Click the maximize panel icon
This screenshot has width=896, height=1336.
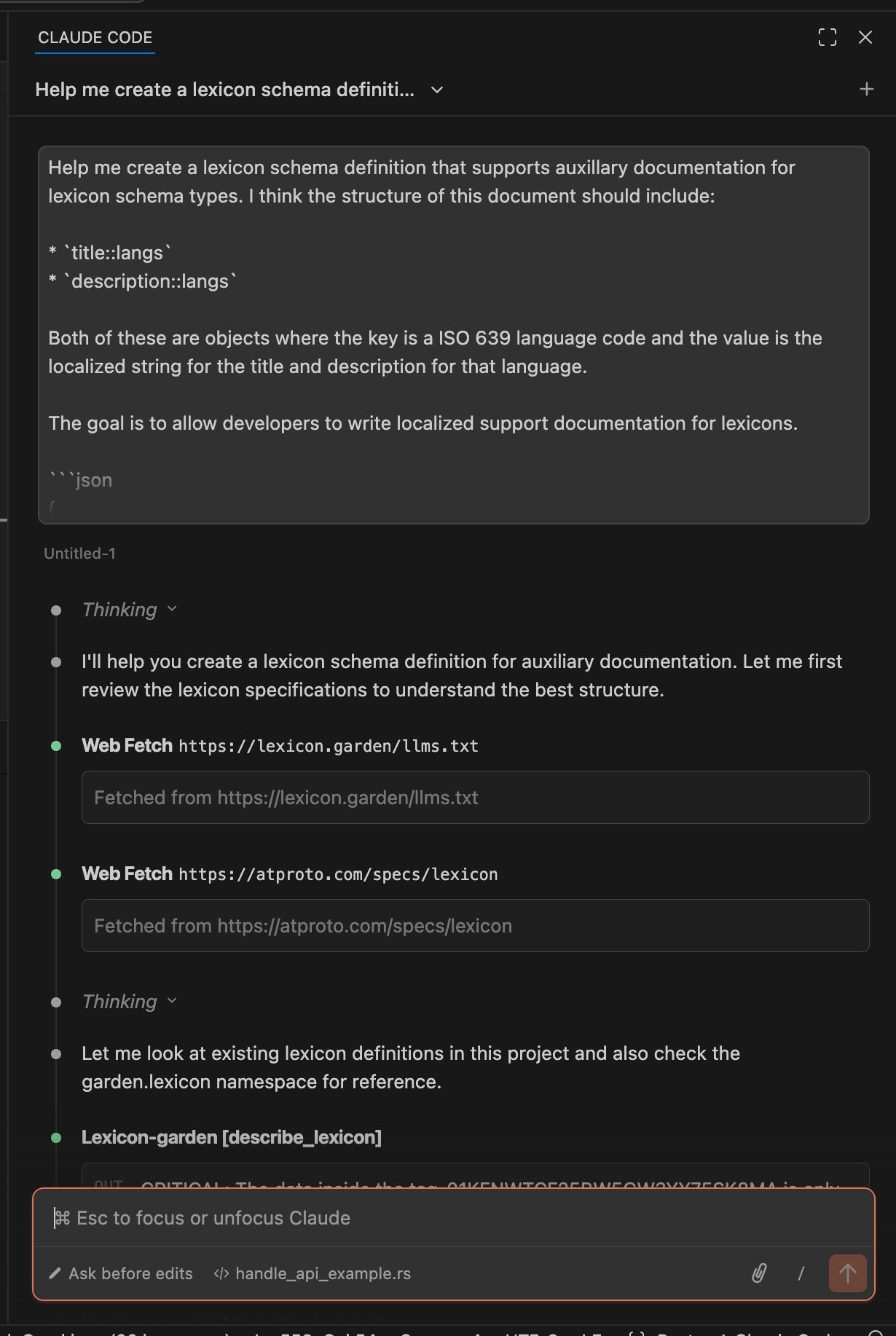827,37
